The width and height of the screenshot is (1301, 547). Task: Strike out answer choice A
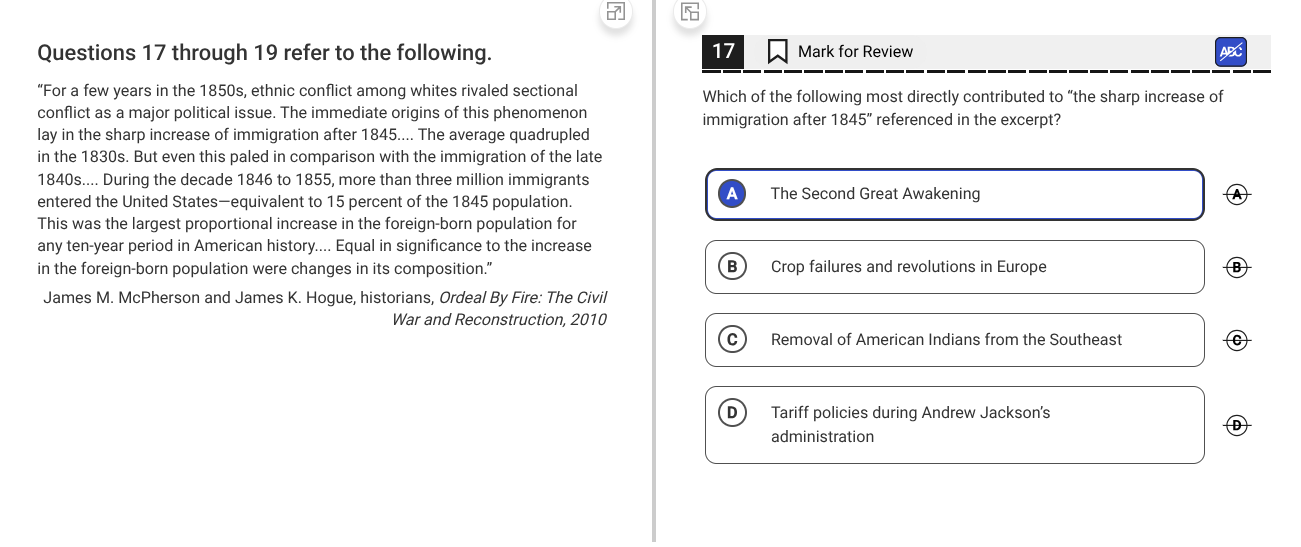tap(1237, 194)
